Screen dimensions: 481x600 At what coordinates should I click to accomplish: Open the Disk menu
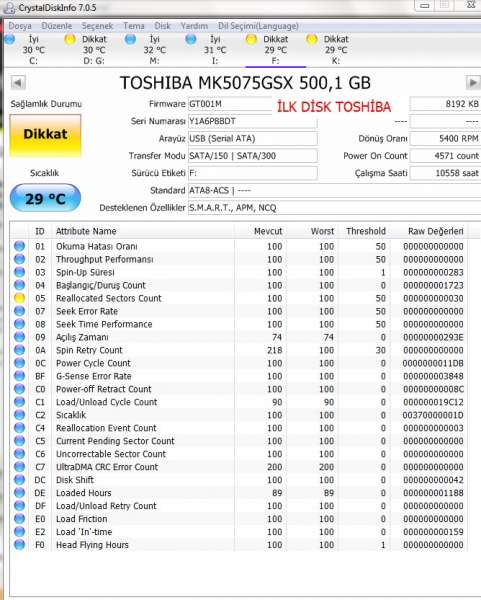(x=162, y=26)
